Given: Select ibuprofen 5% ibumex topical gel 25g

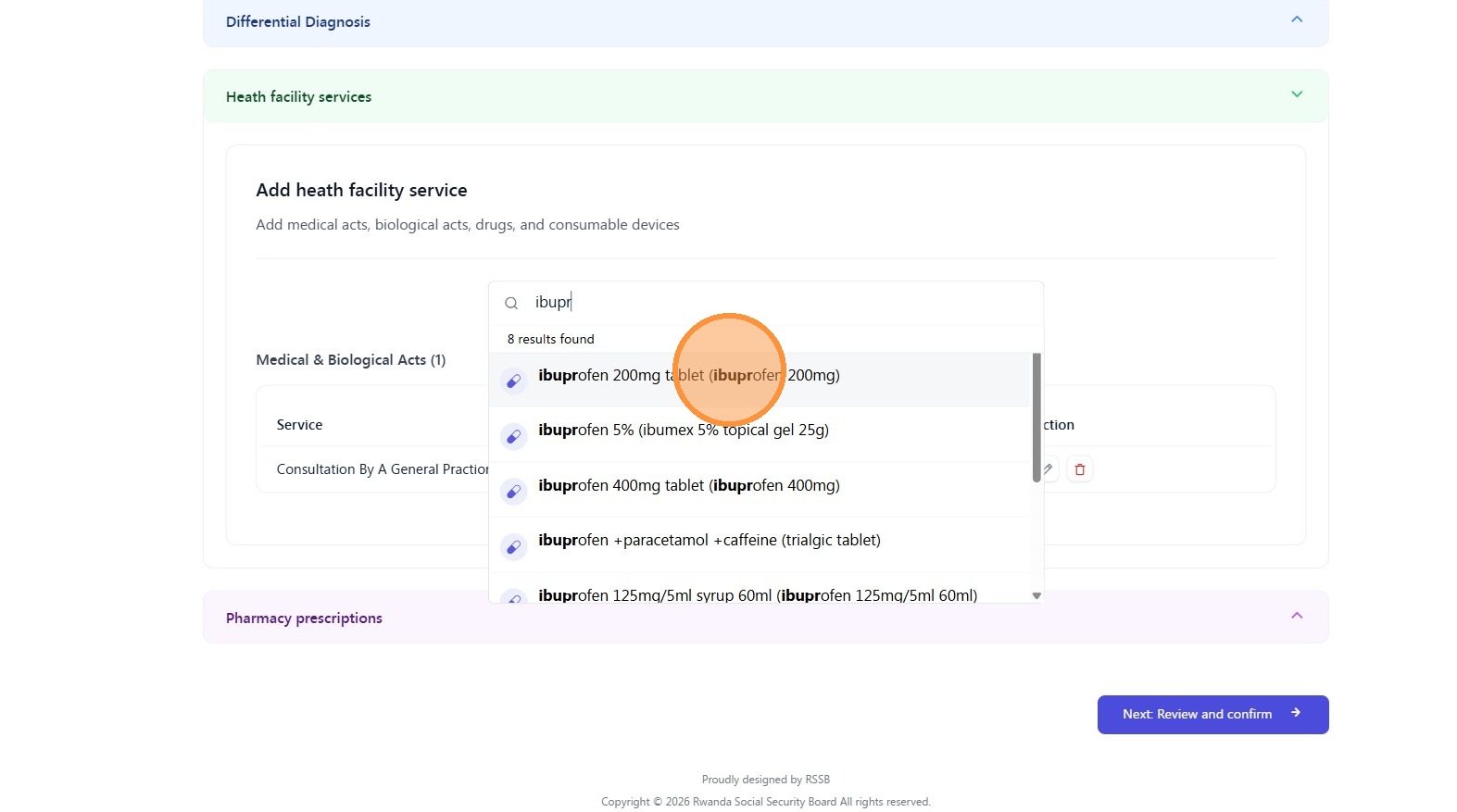Looking at the screenshot, I should tap(760, 434).
